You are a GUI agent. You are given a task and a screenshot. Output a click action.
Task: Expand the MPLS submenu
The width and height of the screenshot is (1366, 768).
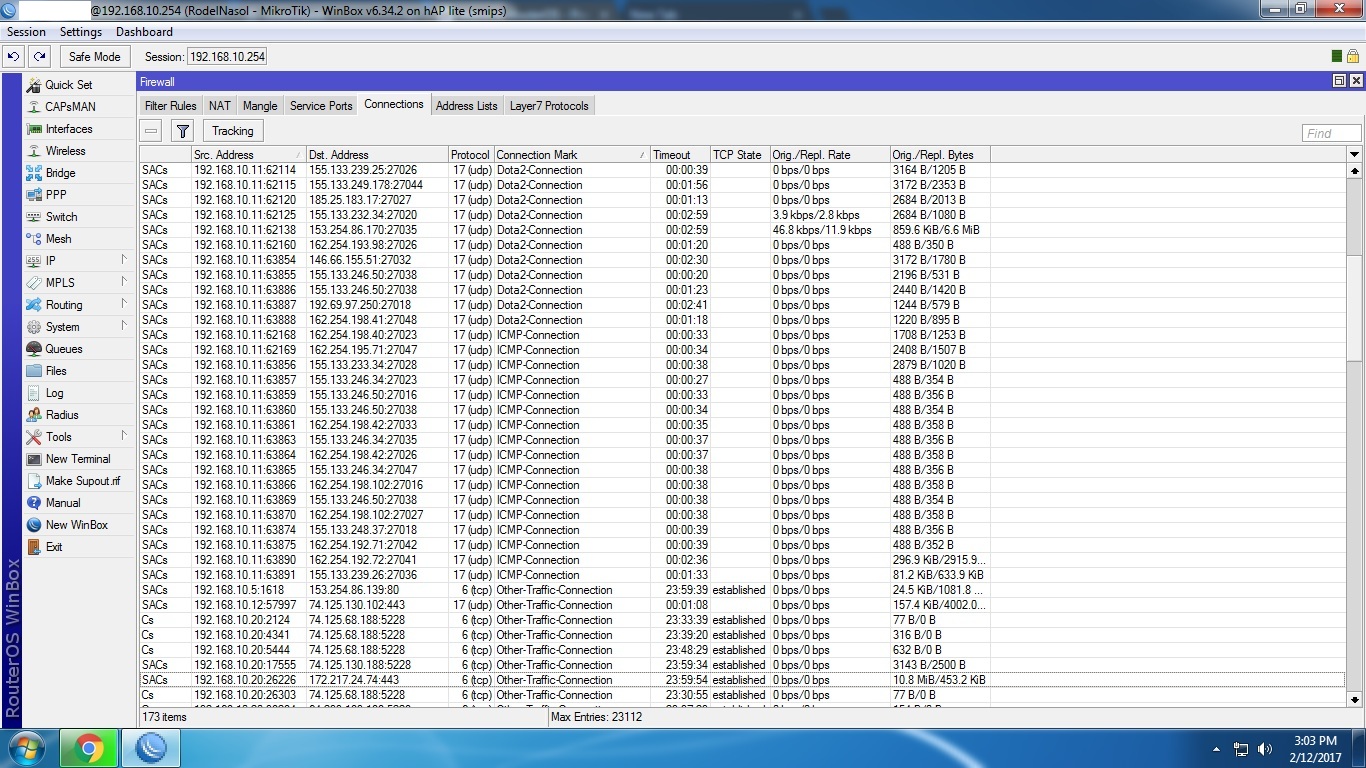[124, 282]
